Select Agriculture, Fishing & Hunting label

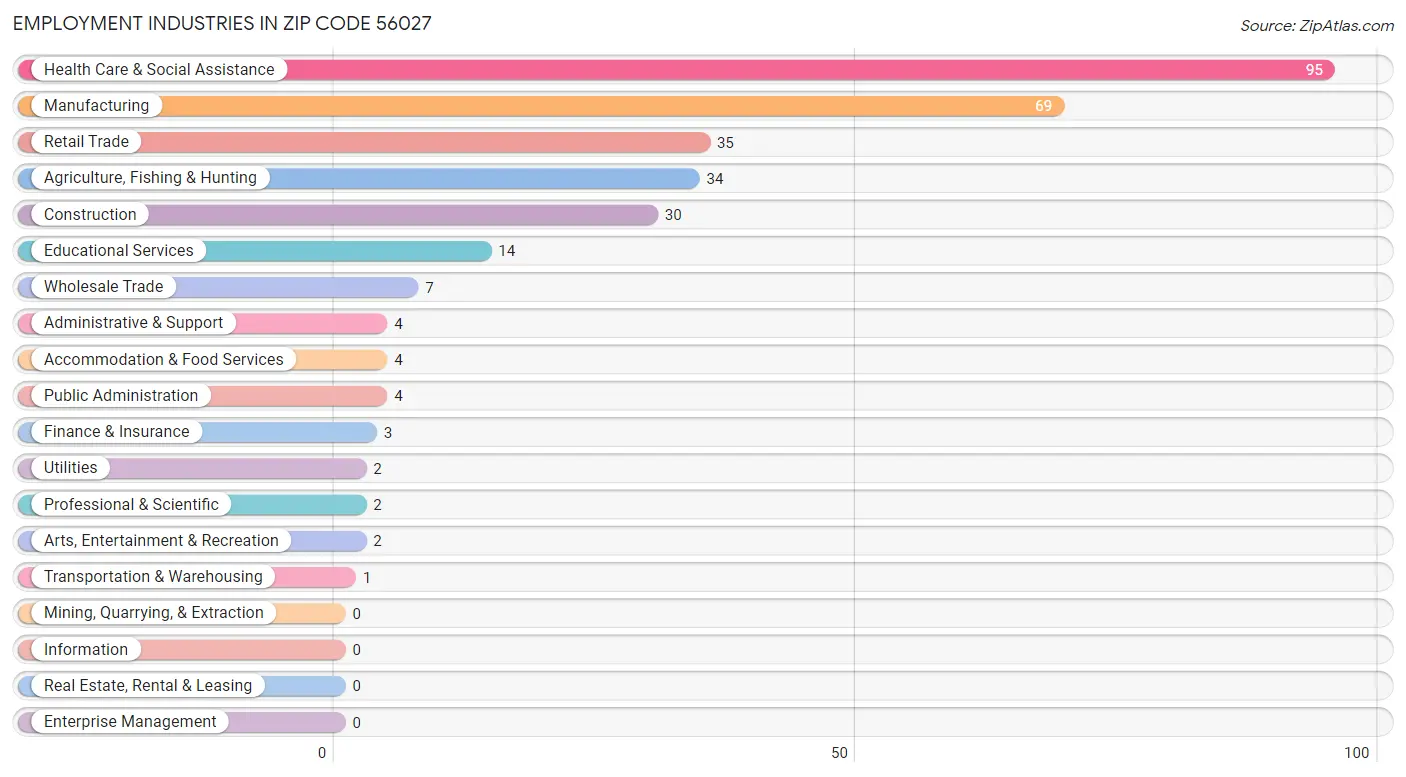click(x=150, y=177)
